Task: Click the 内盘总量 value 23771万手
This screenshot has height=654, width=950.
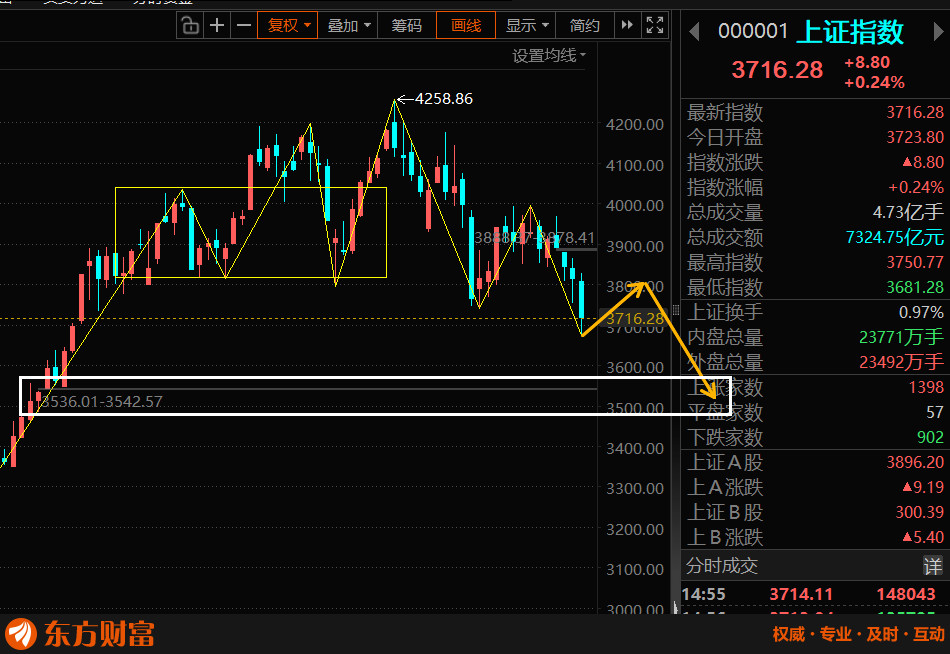Action: click(901, 337)
